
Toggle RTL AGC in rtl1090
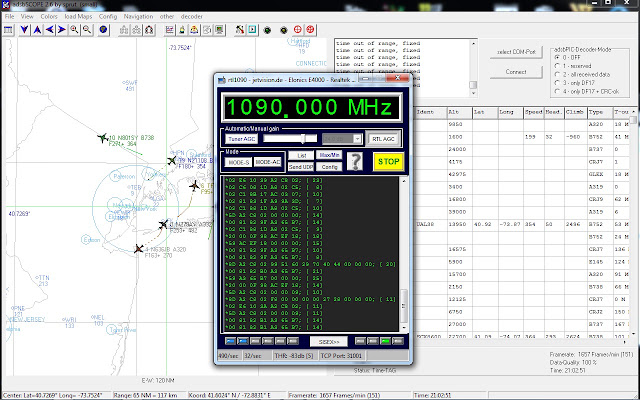(383, 139)
